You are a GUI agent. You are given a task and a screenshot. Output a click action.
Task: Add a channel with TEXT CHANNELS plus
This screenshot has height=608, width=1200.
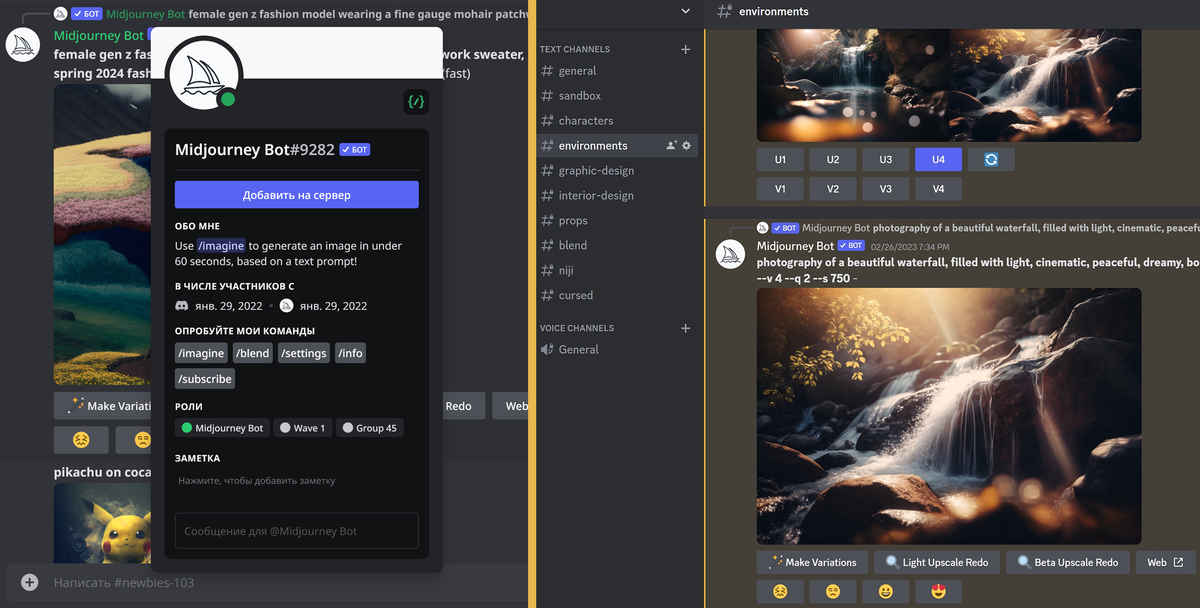[x=685, y=49]
